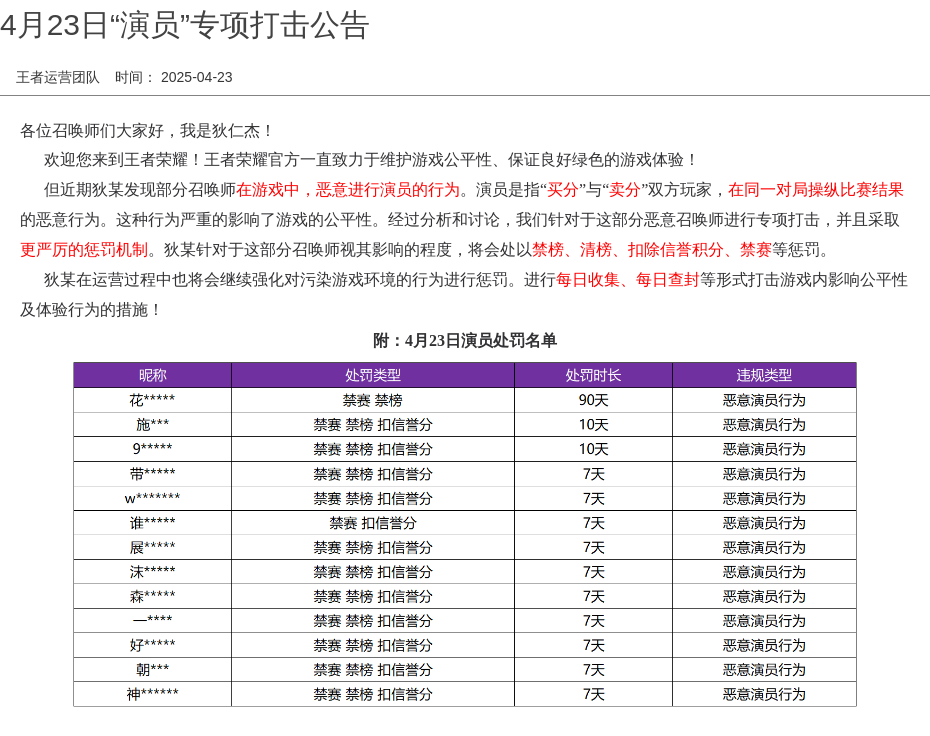Click red text 禁榜、清榜、扣除信誉积分、禁赛

point(651,250)
